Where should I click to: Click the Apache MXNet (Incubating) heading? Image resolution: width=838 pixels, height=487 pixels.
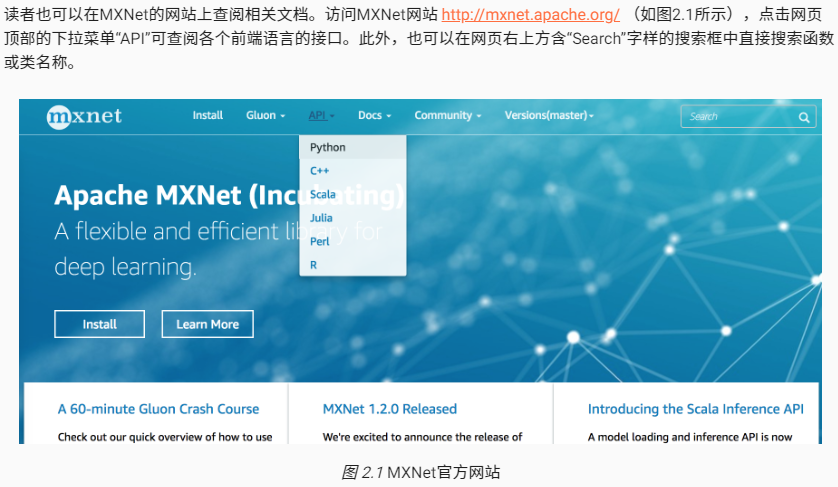coord(229,195)
